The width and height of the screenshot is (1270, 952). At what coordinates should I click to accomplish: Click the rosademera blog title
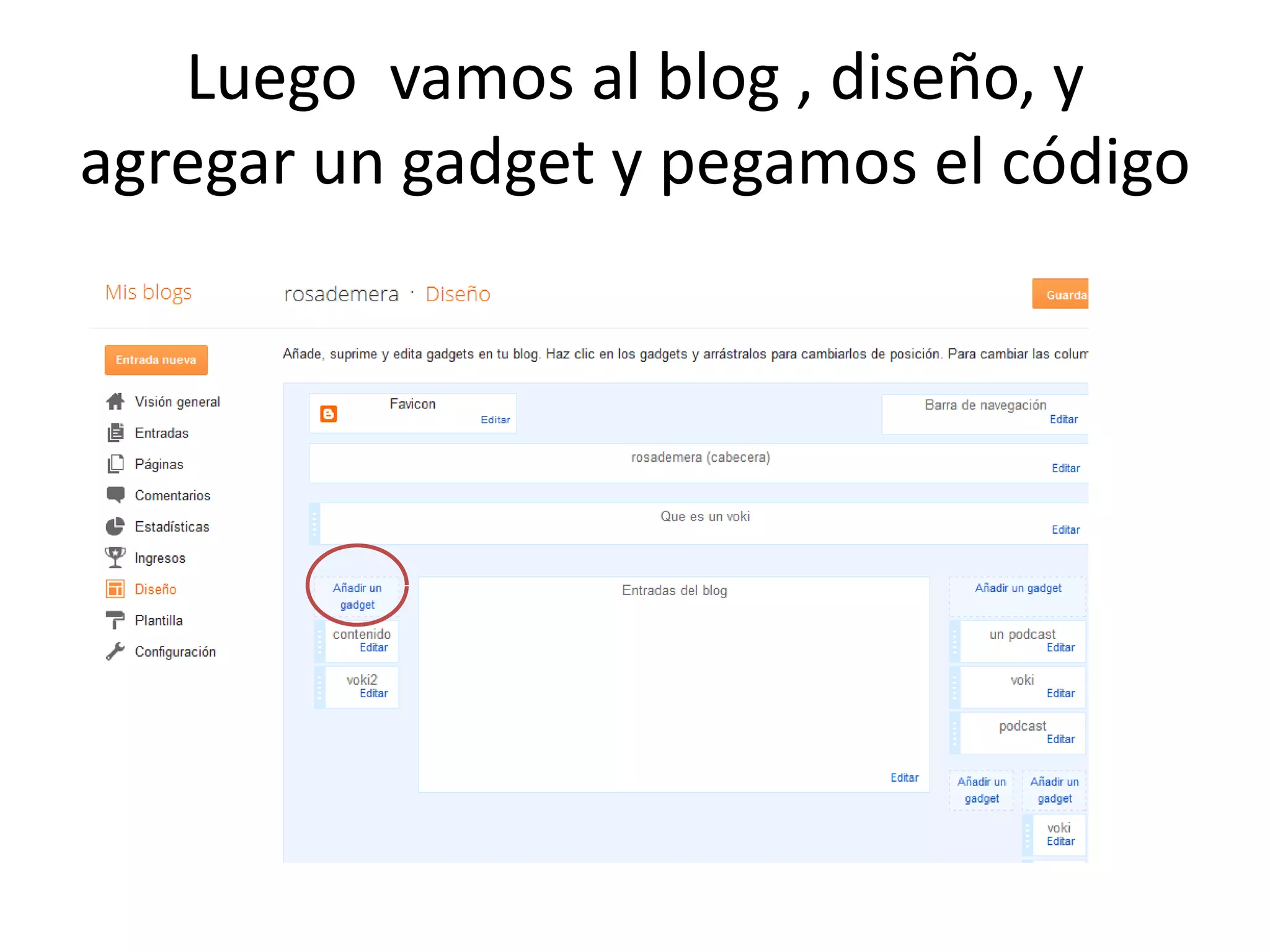click(x=342, y=294)
